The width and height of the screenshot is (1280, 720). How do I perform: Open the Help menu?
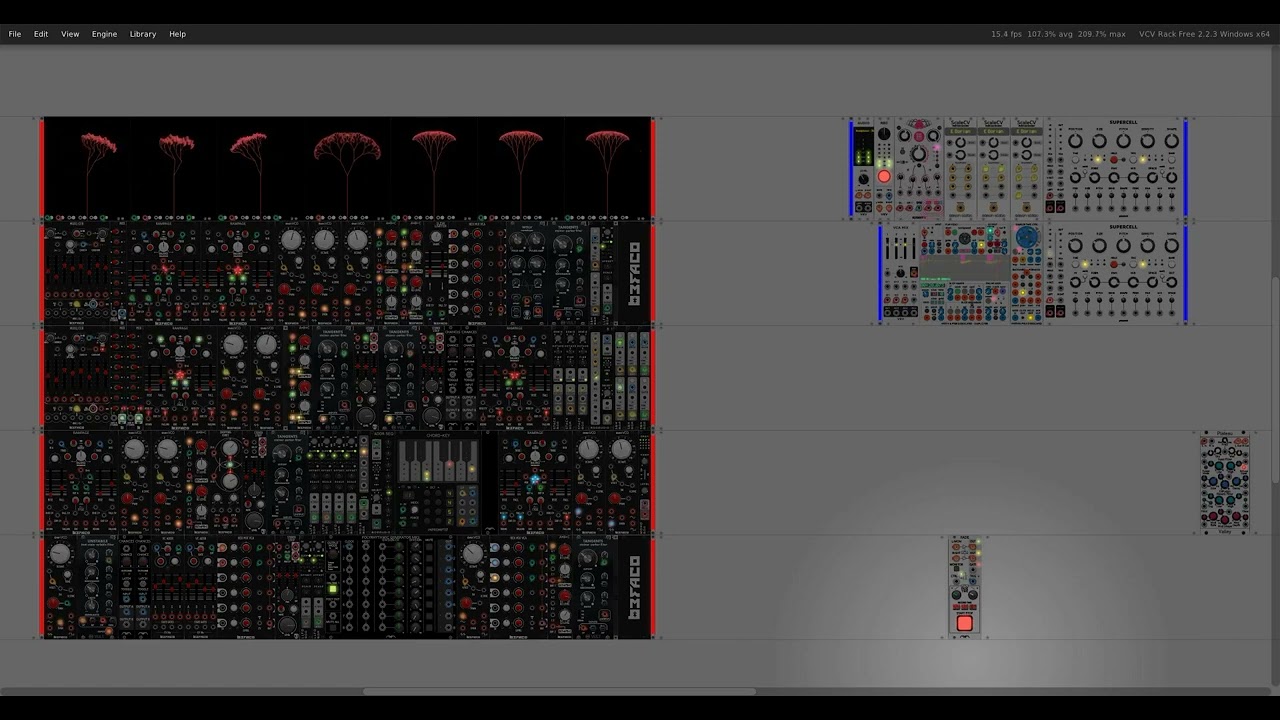point(178,34)
